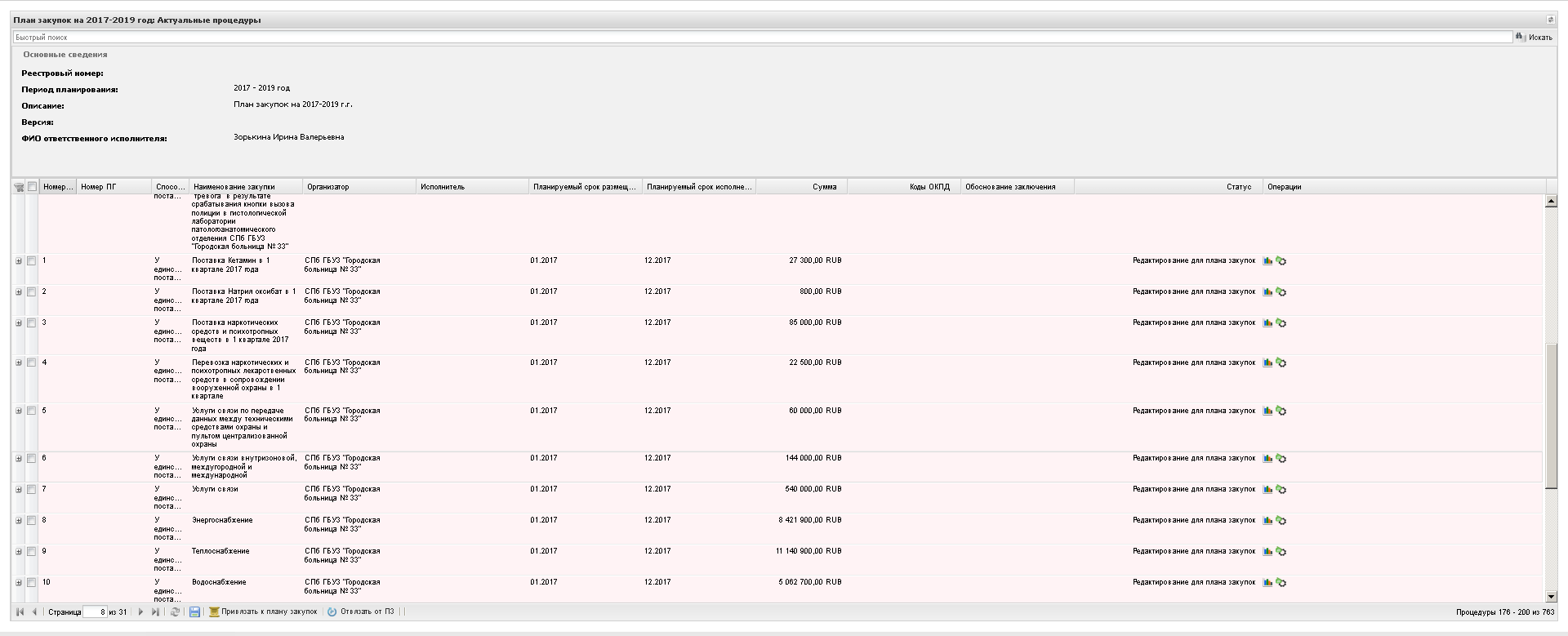Expand row 8 Энергоснабжение

pyautogui.click(x=19, y=521)
